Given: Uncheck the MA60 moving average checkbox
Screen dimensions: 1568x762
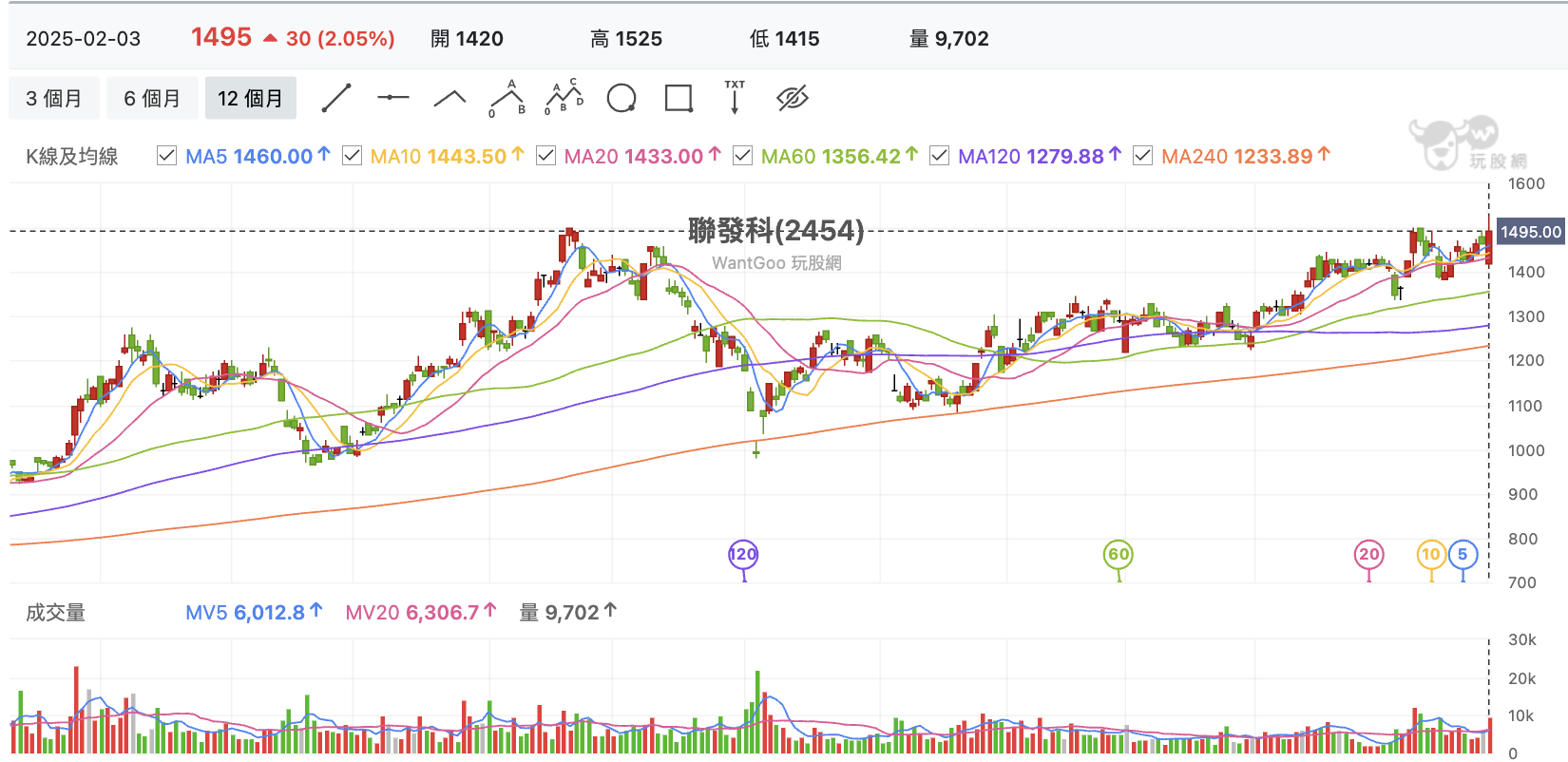Looking at the screenshot, I should (743, 155).
